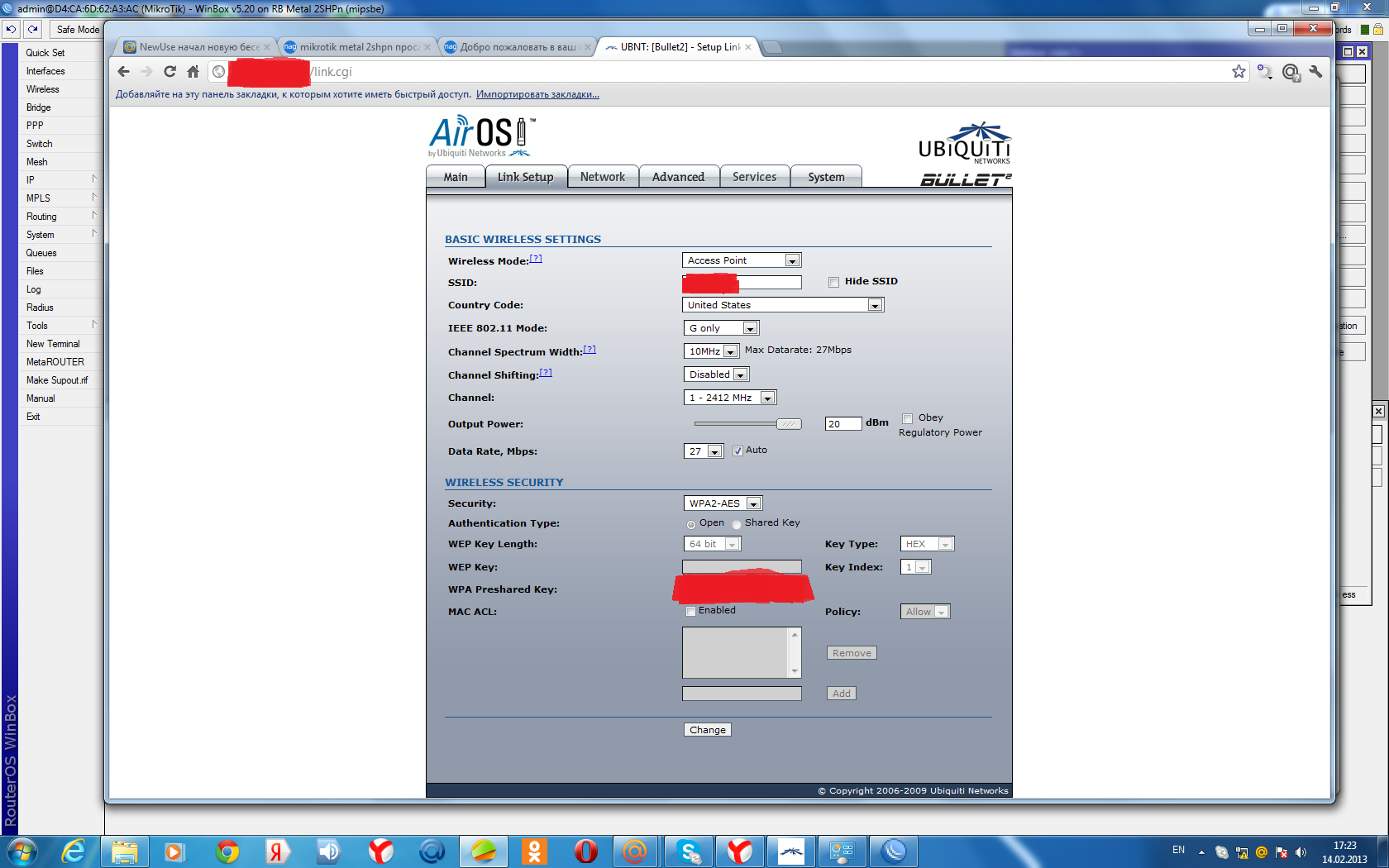Switch to mikrotik metal 2shpn browser tab

pos(359,47)
